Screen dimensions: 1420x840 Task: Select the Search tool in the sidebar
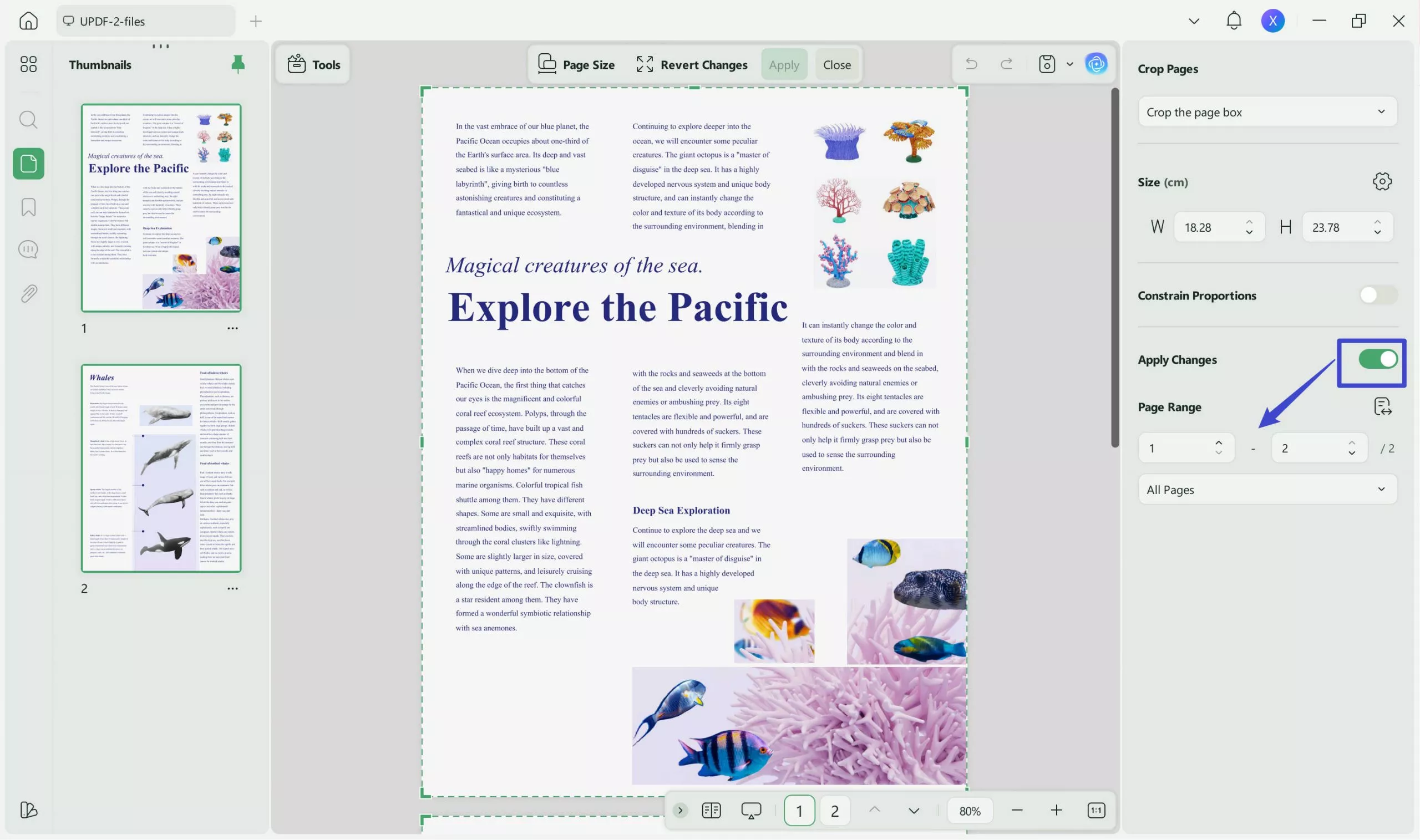coord(28,119)
